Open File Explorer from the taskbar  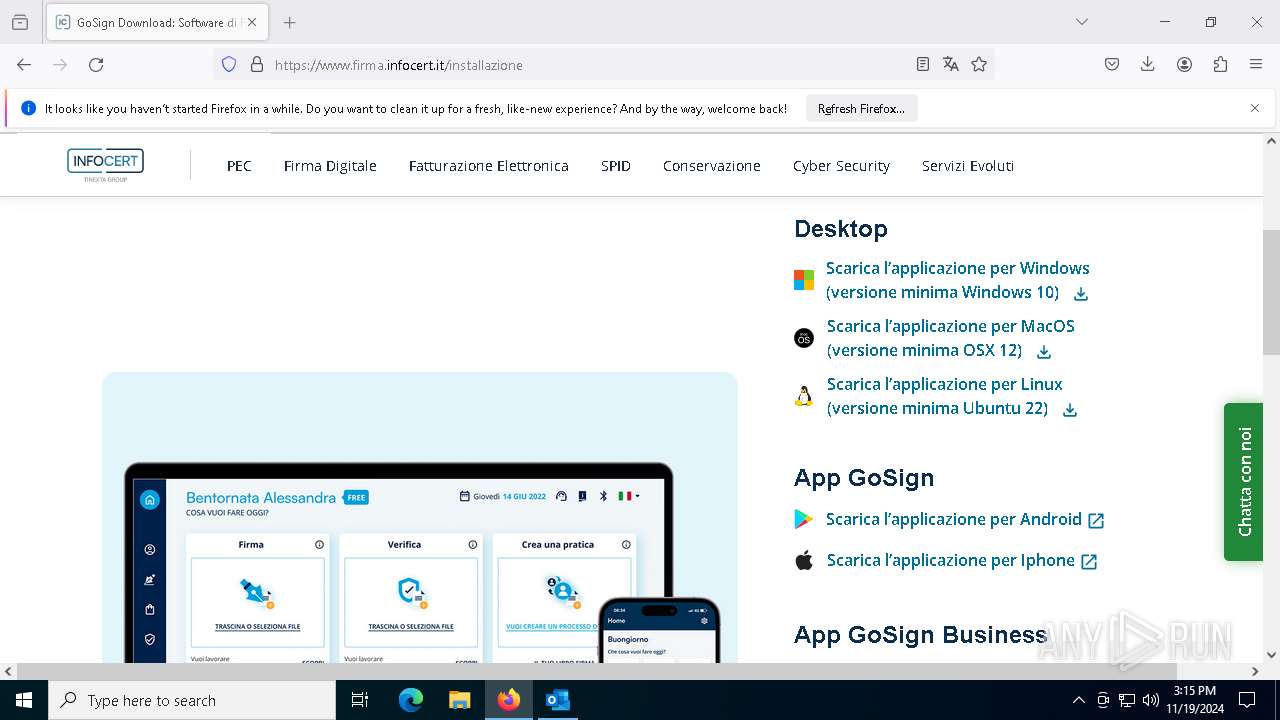460,700
